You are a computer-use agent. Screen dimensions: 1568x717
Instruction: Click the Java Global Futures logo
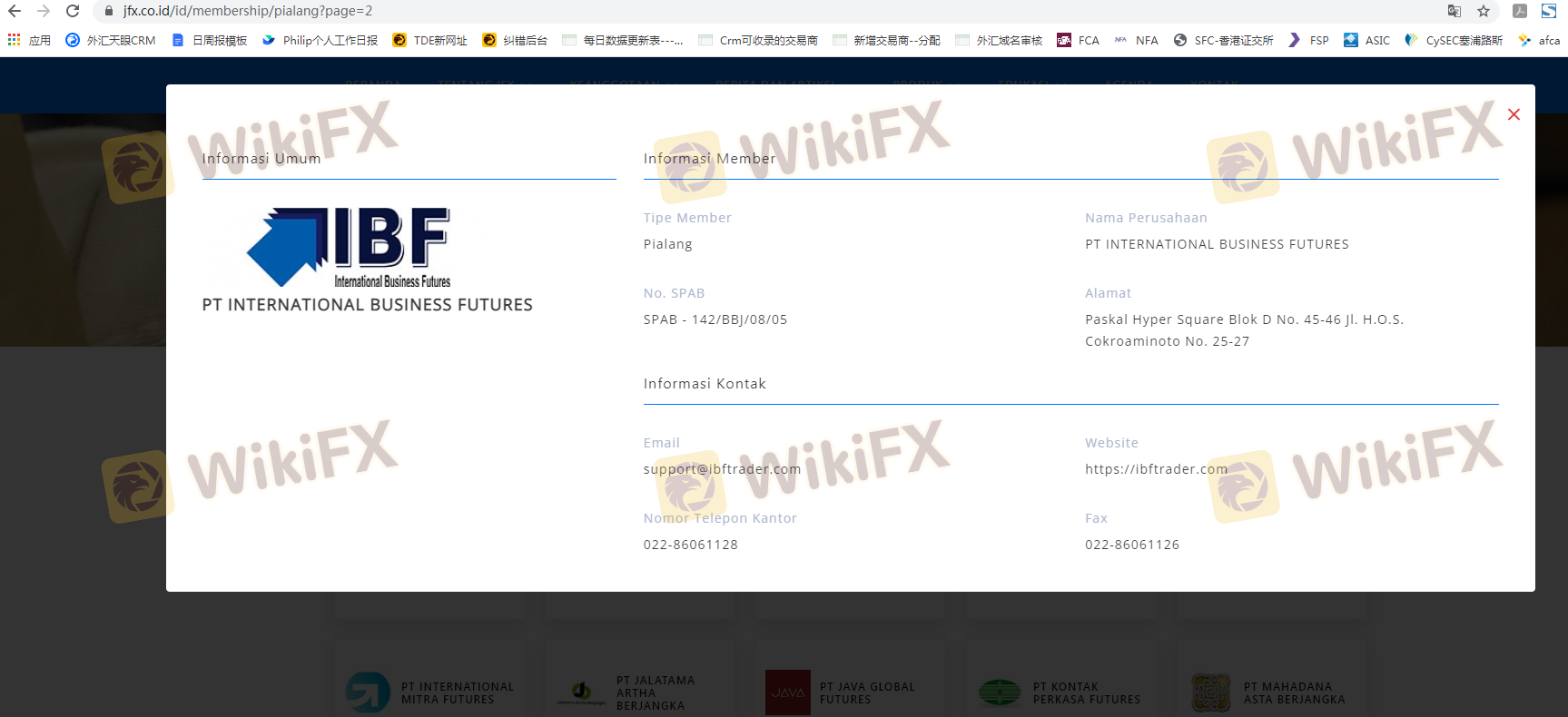pos(788,692)
